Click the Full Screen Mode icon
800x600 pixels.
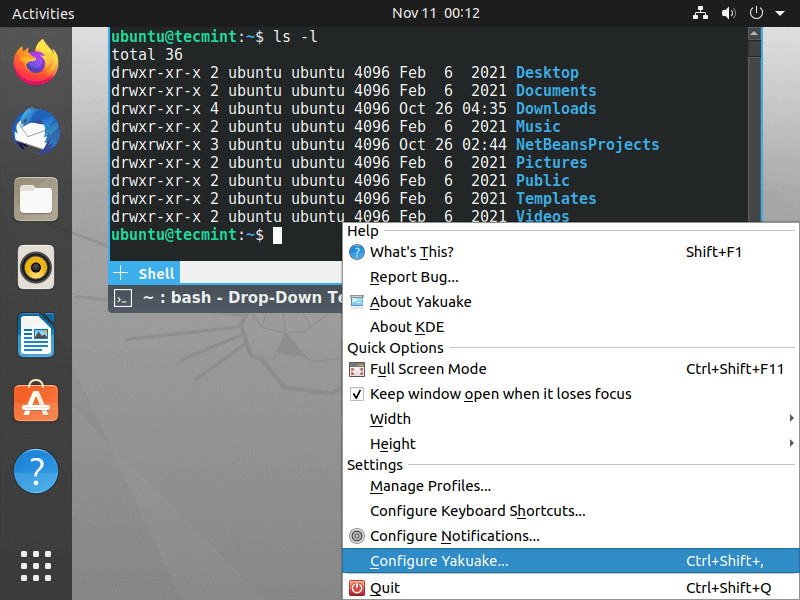[x=357, y=369]
